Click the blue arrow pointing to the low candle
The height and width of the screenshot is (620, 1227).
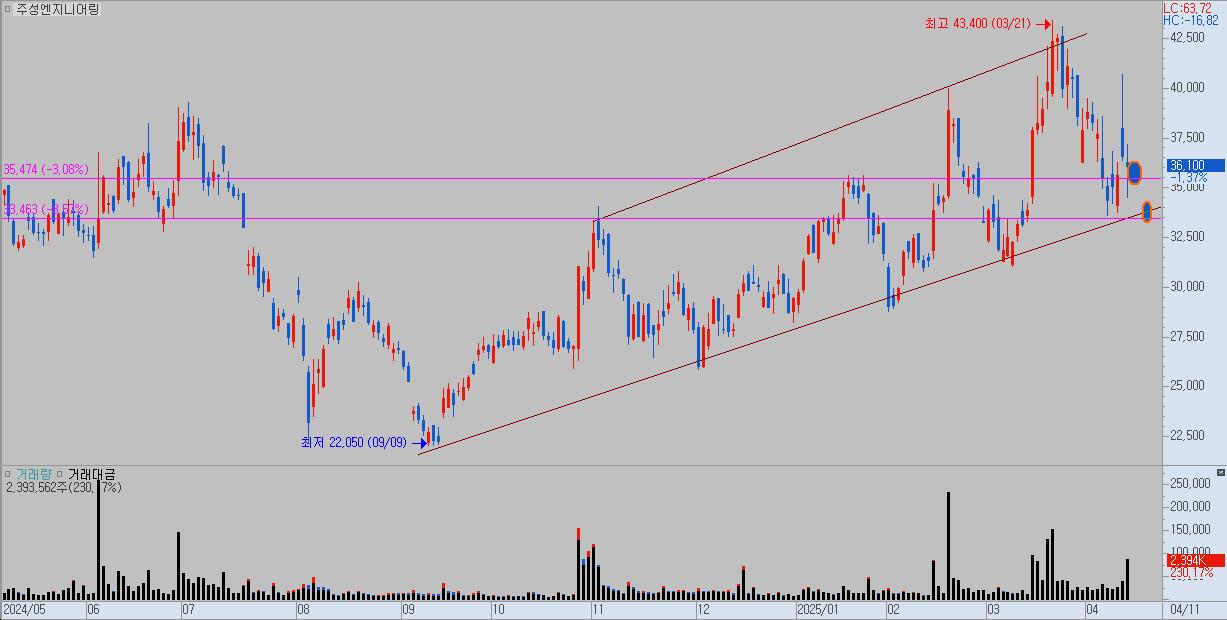[x=419, y=442]
